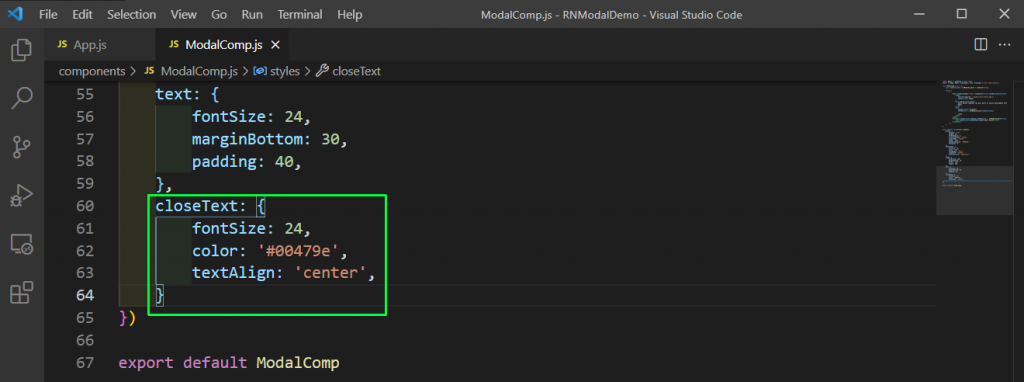Click the Visual Studio Code logo icon
This screenshot has height=382, width=1024.
(x=16, y=14)
